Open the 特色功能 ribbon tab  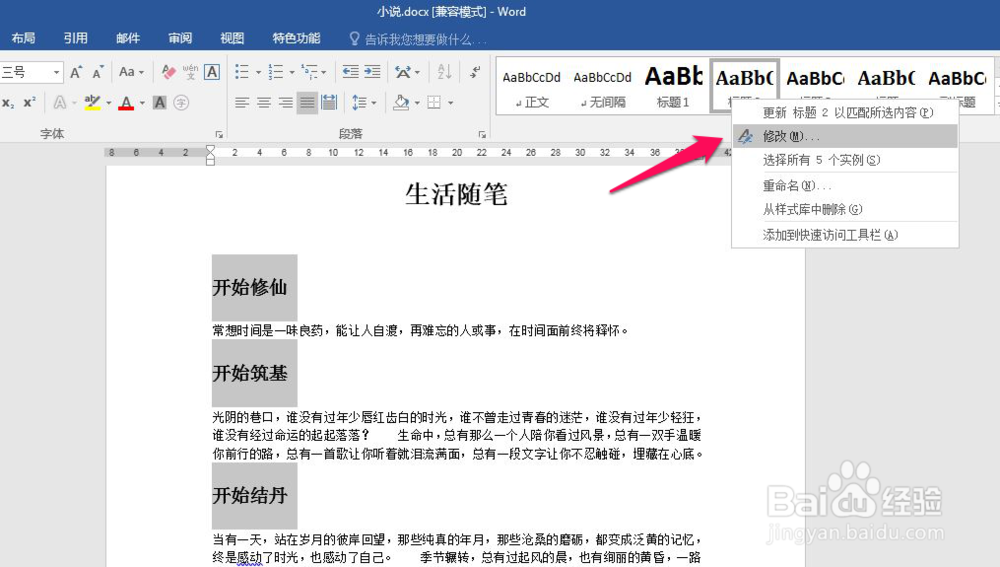pyautogui.click(x=297, y=38)
